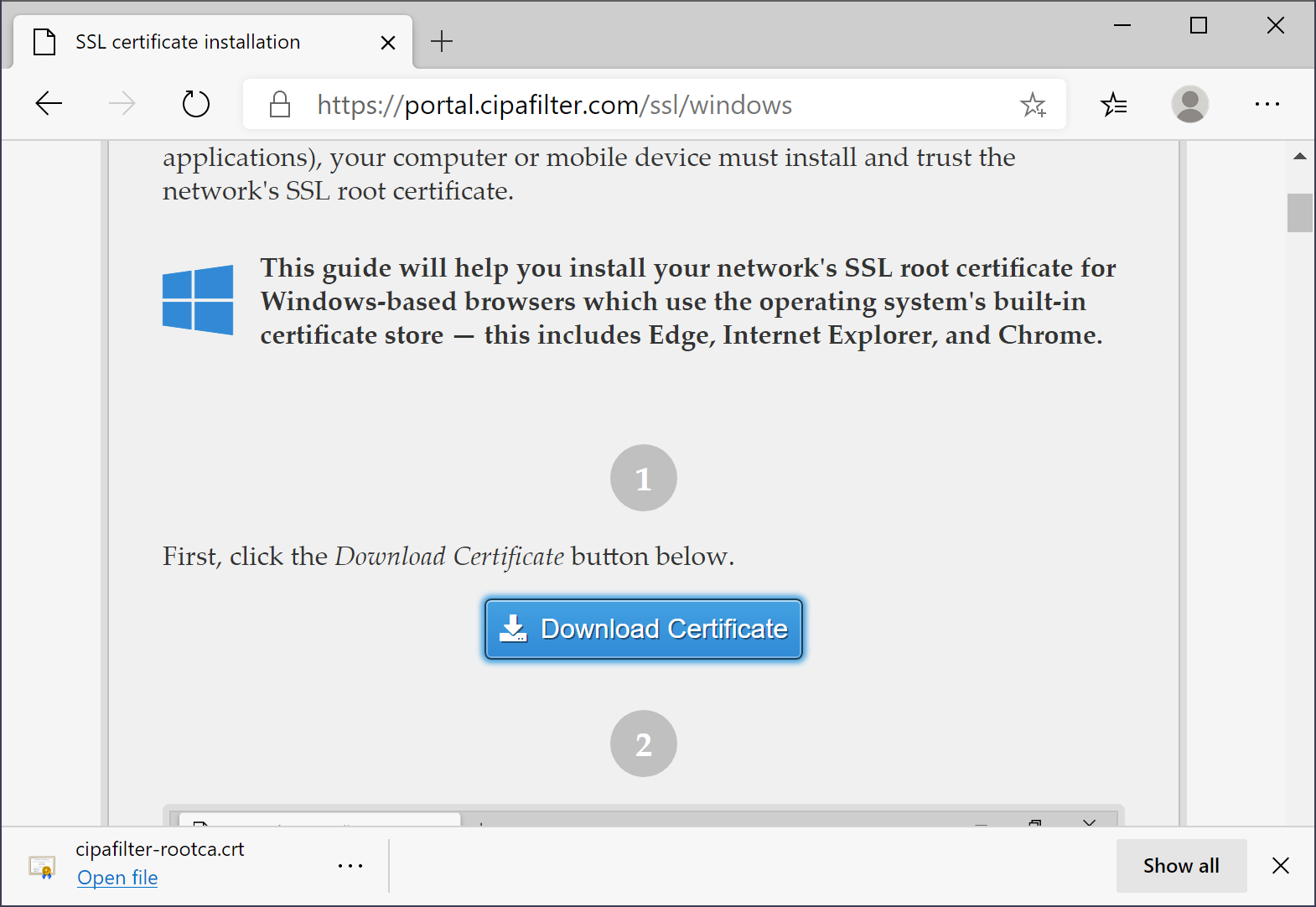Click the scrollbar up arrow
Screen dimensions: 1316x907
[1300, 156]
